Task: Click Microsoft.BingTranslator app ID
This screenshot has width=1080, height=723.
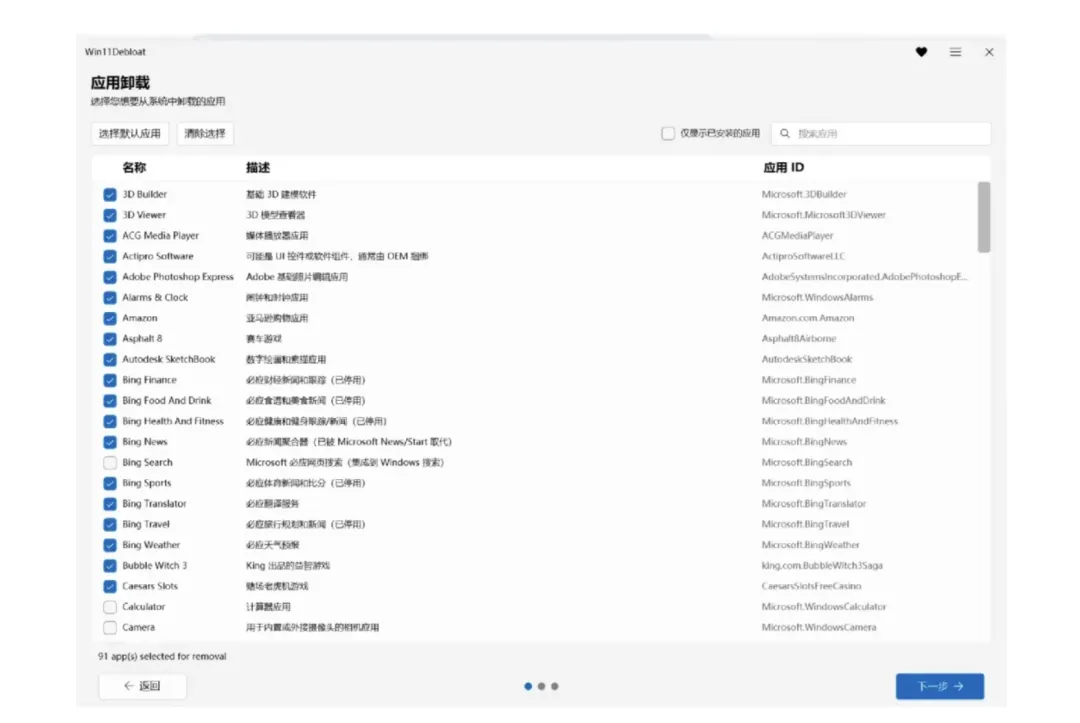Action: [813, 504]
